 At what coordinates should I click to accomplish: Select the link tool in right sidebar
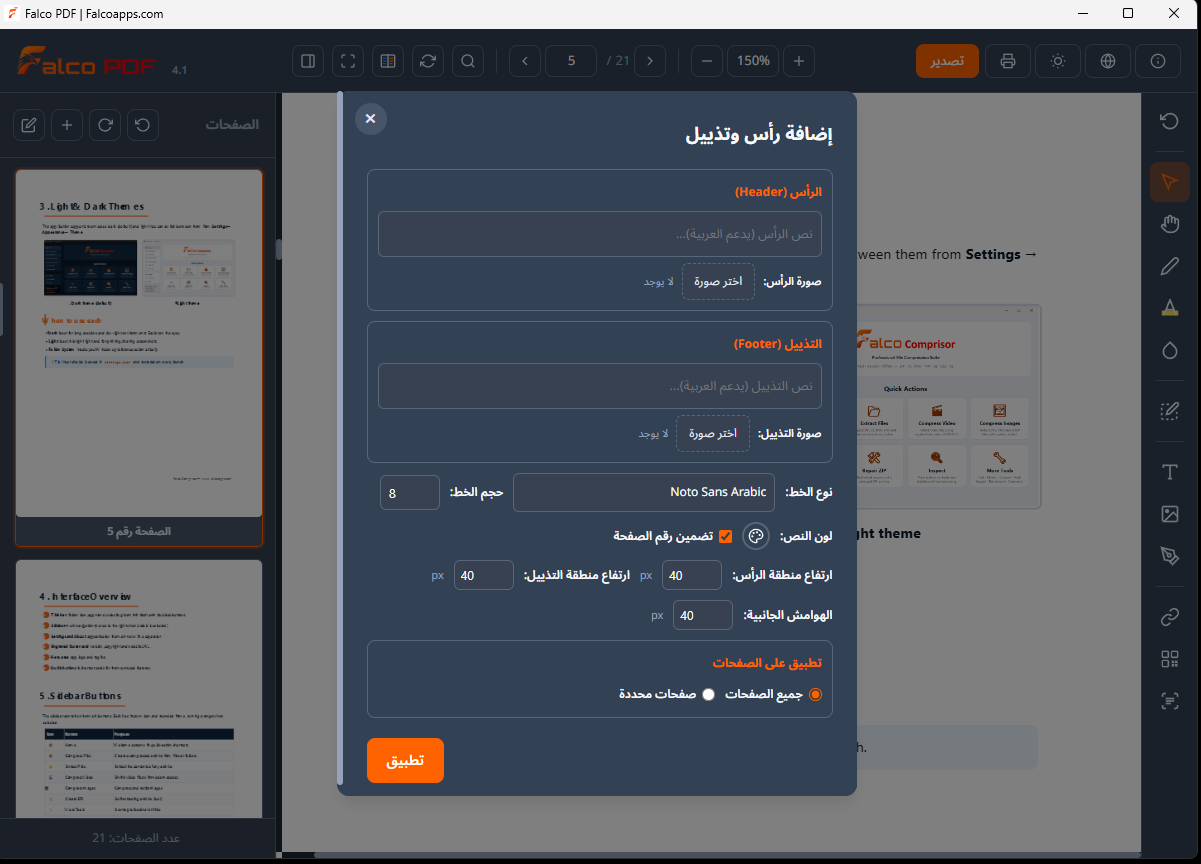point(1169,617)
